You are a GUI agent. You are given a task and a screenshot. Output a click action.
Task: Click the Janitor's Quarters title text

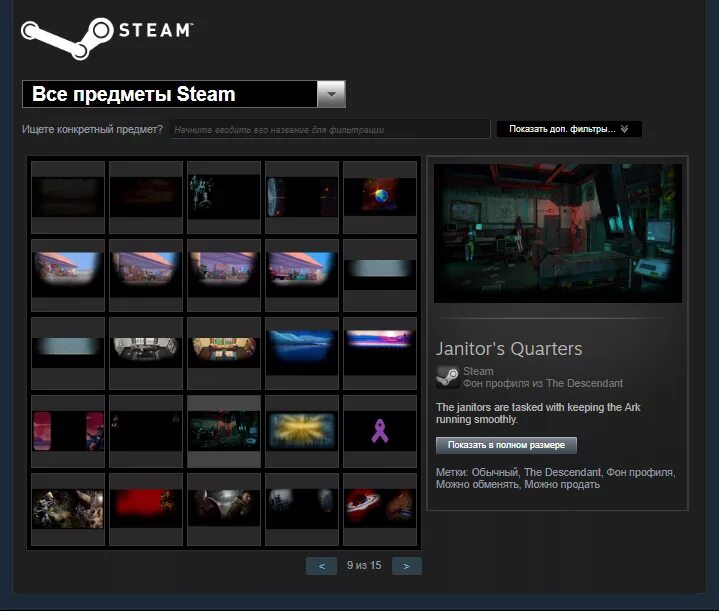(509, 349)
